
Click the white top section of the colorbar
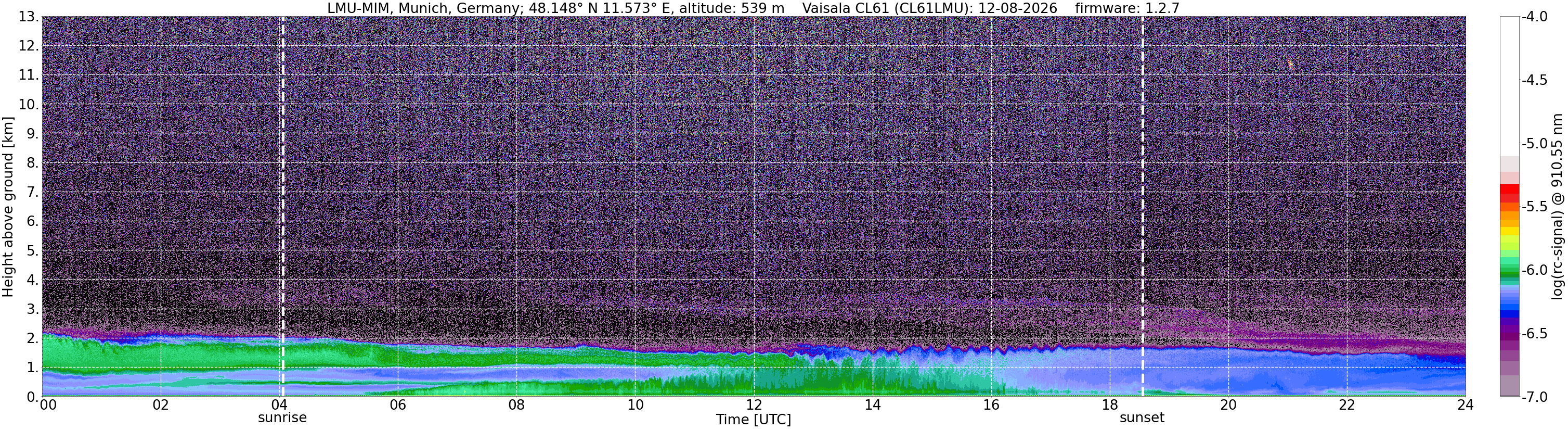pos(1510,86)
